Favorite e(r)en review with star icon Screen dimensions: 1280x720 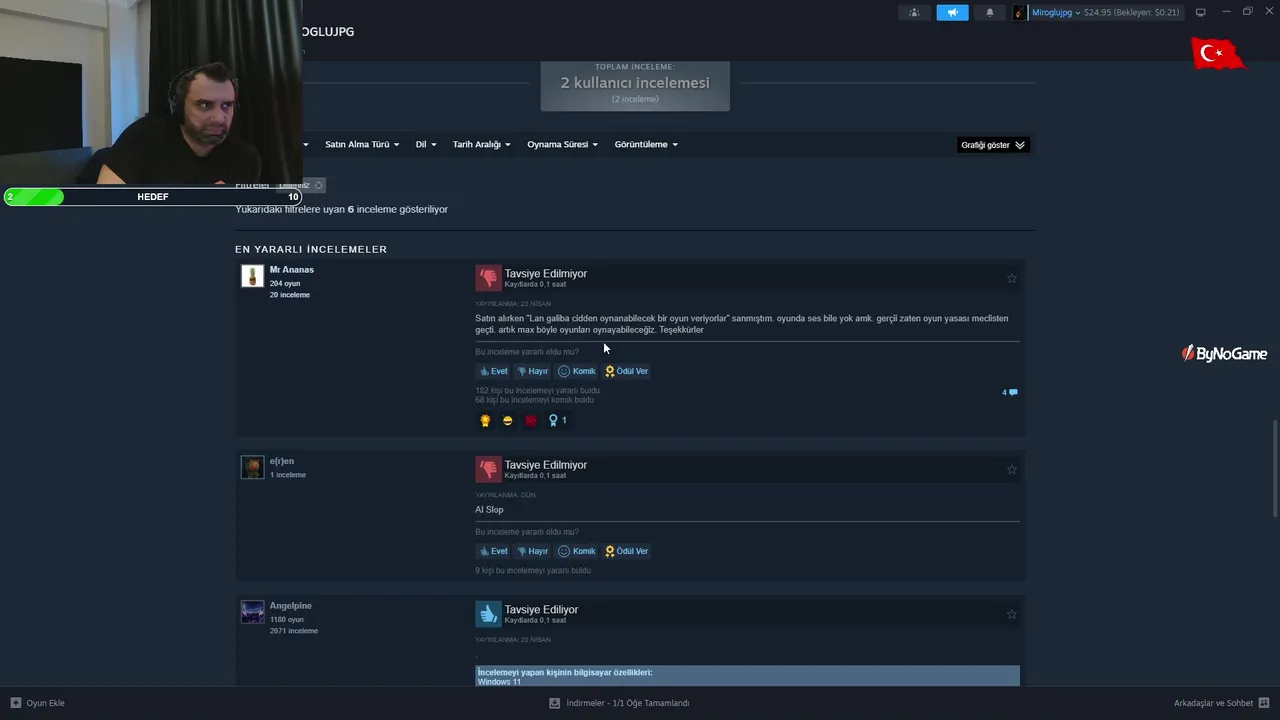click(1011, 470)
